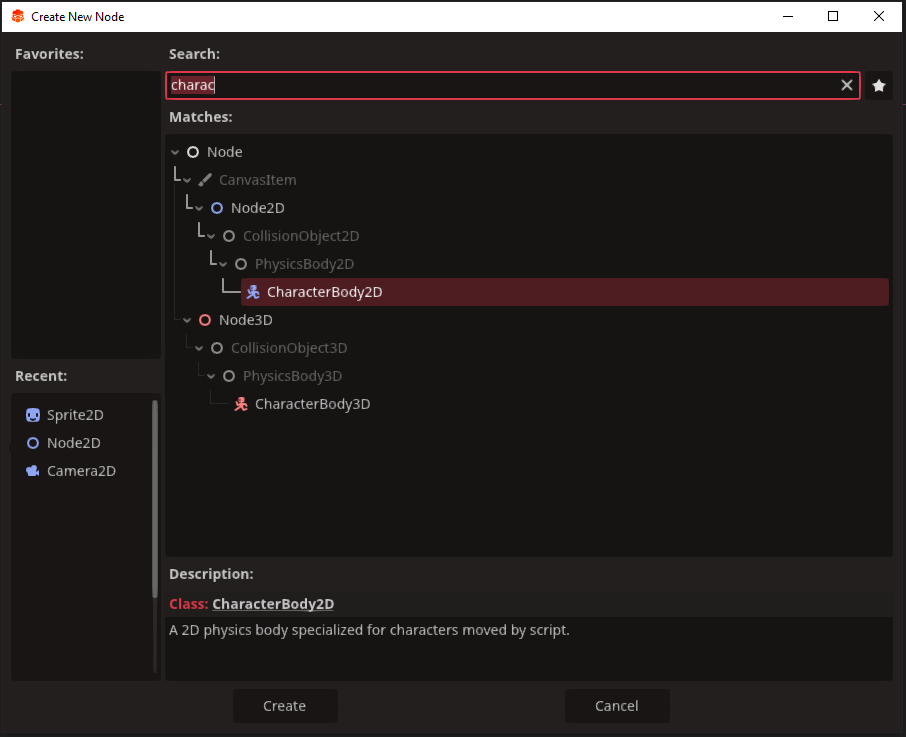Collapse the Node2D branch in Matches
Image resolution: width=906 pixels, height=737 pixels.
coord(199,209)
